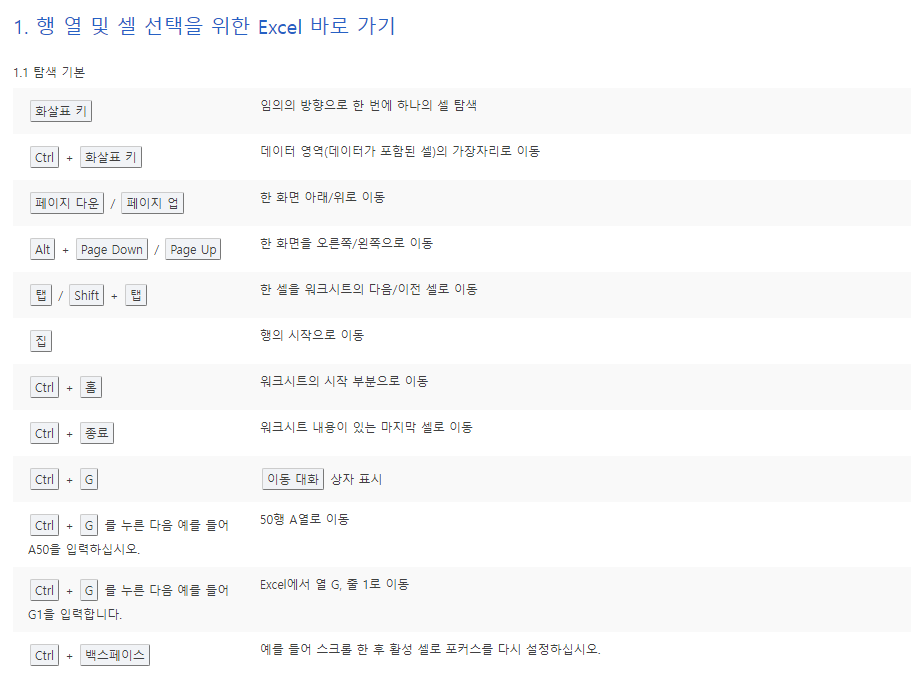
Task: Click the "백스페이스" key label
Action: 115,655
